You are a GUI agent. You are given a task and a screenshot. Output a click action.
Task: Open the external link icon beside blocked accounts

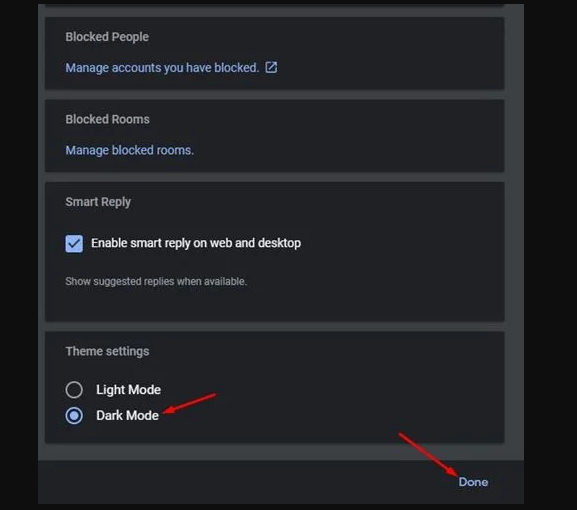click(271, 67)
